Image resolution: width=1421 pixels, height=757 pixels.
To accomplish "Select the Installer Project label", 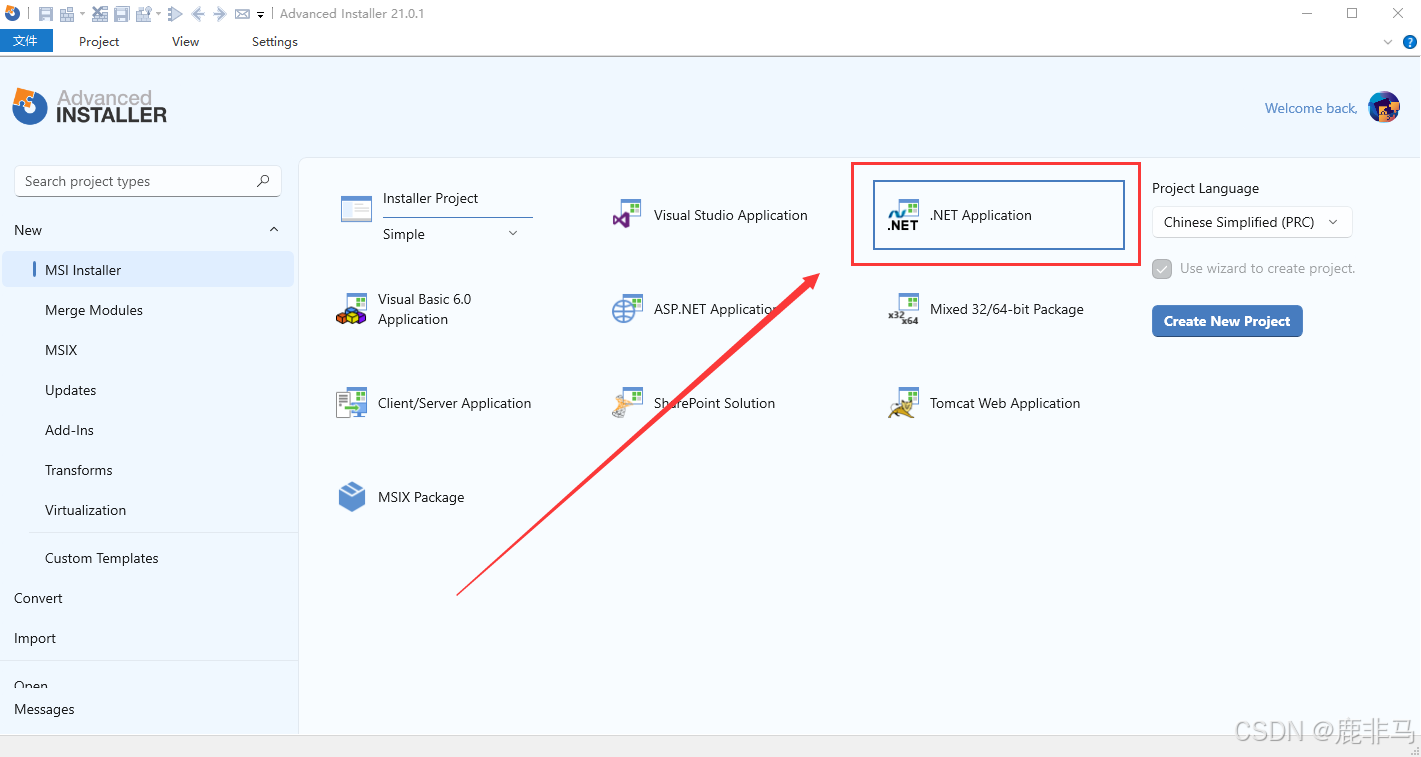I will coord(430,198).
